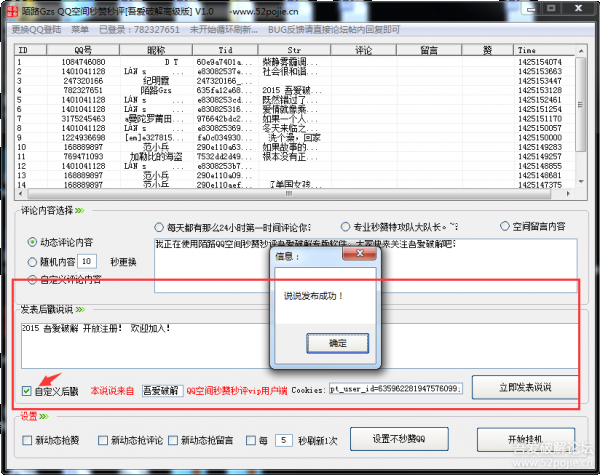This screenshot has width=600, height=475.
Task: Select the row with QQ号 1084746080
Action: click(294, 62)
